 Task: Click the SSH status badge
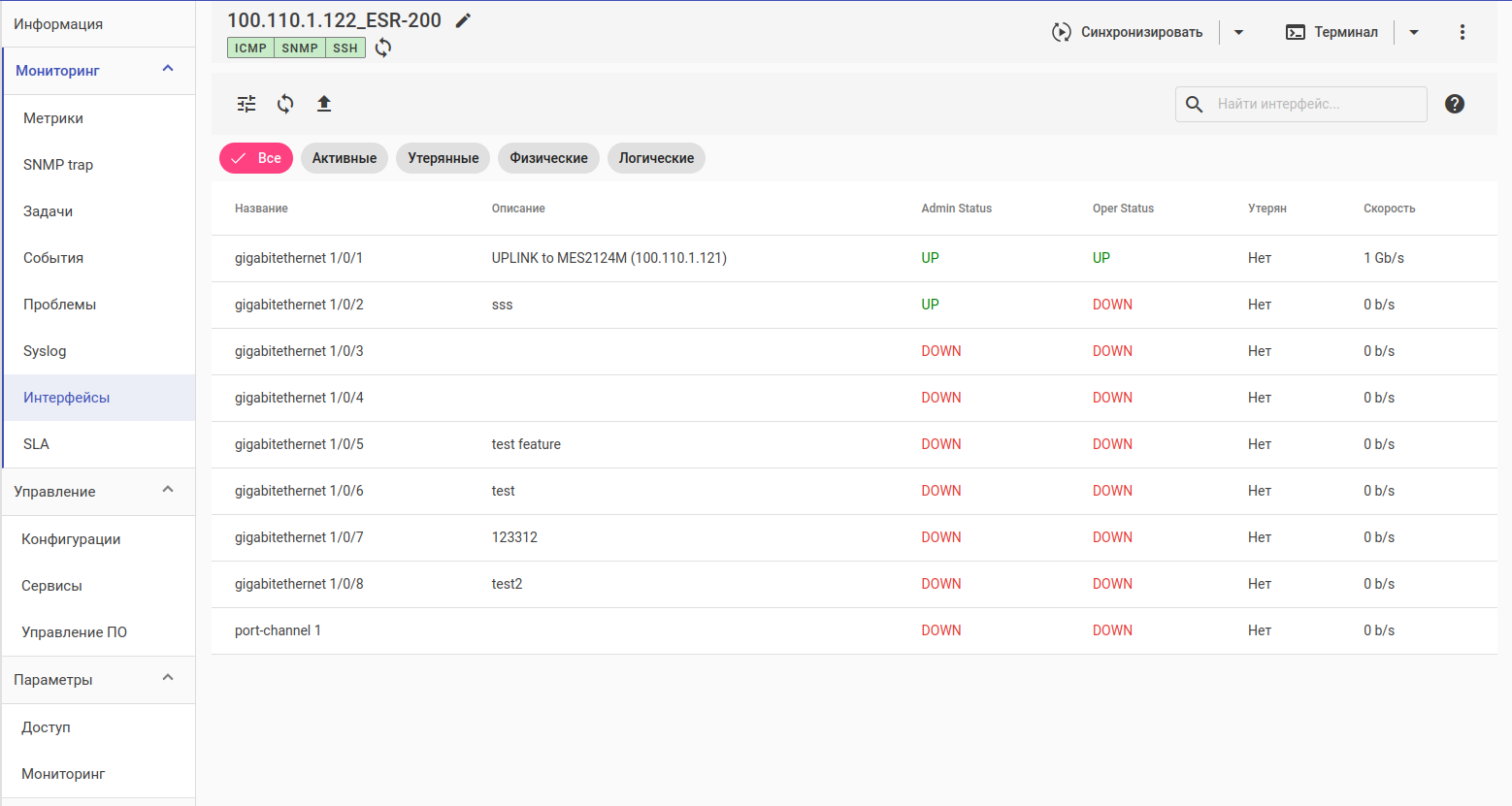point(345,48)
